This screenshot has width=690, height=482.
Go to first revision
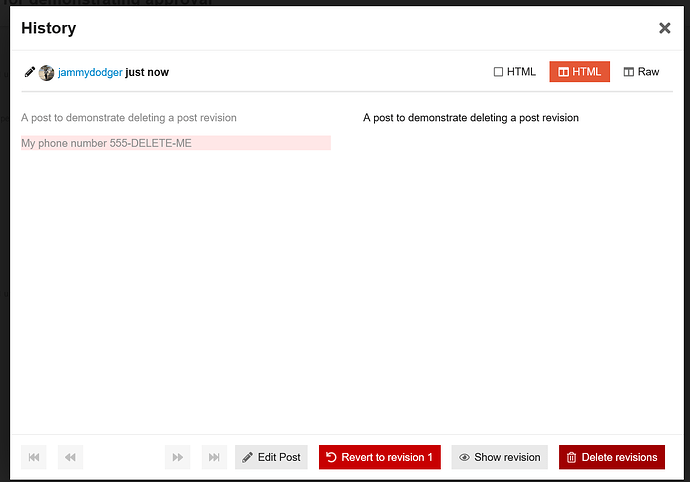[34, 457]
